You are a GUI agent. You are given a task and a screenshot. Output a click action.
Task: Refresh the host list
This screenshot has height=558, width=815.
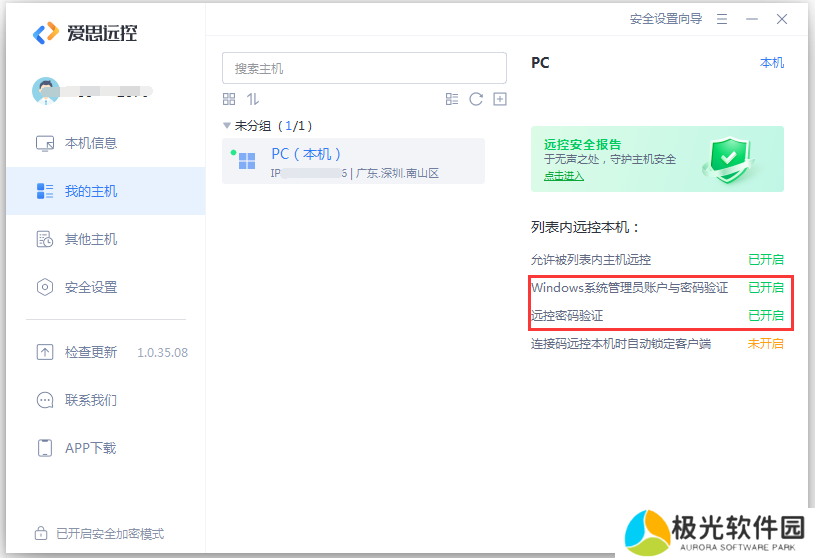[476, 99]
